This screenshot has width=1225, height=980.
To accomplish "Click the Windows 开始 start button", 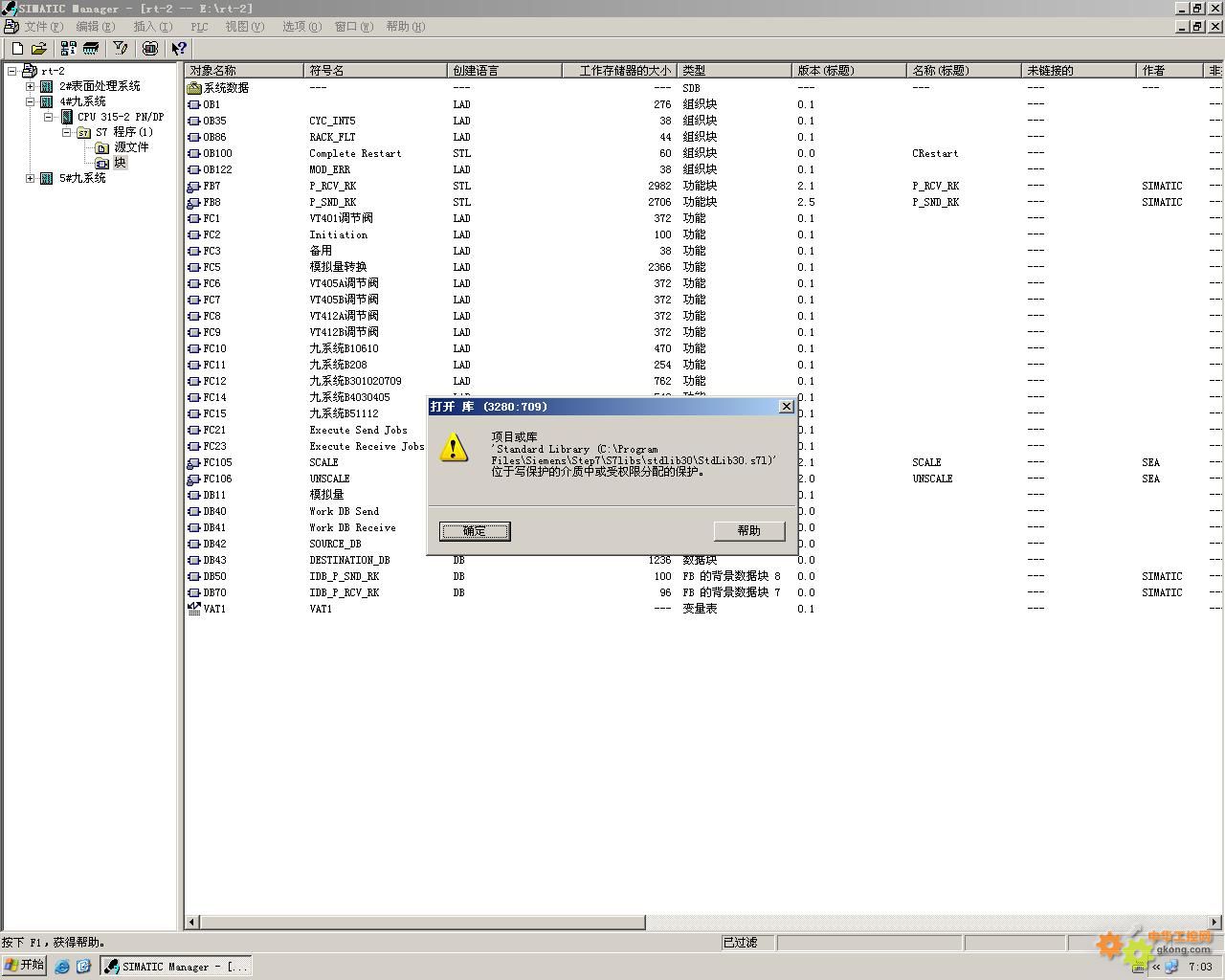I will click(24, 966).
